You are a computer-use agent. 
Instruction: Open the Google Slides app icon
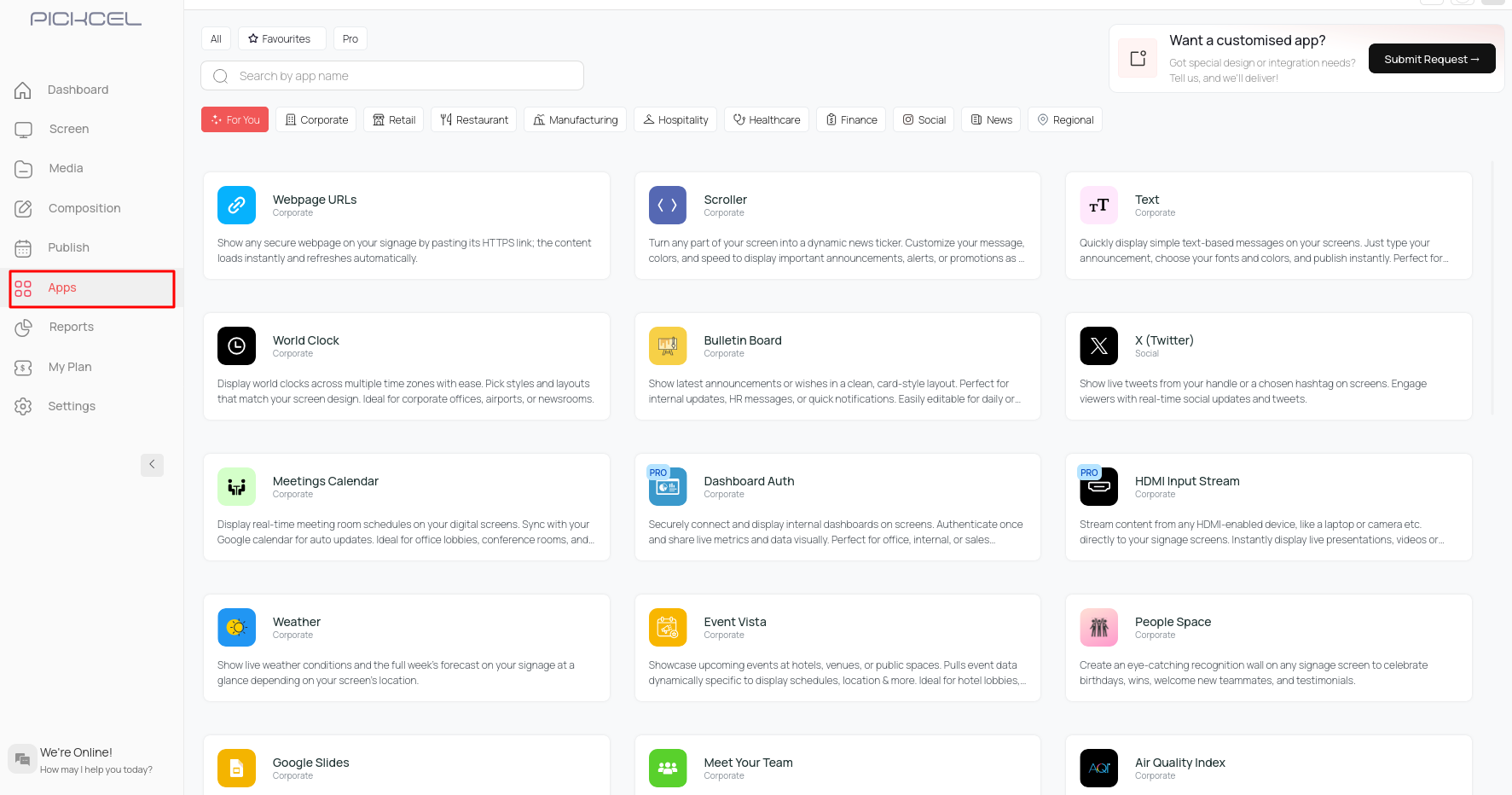coord(236,768)
